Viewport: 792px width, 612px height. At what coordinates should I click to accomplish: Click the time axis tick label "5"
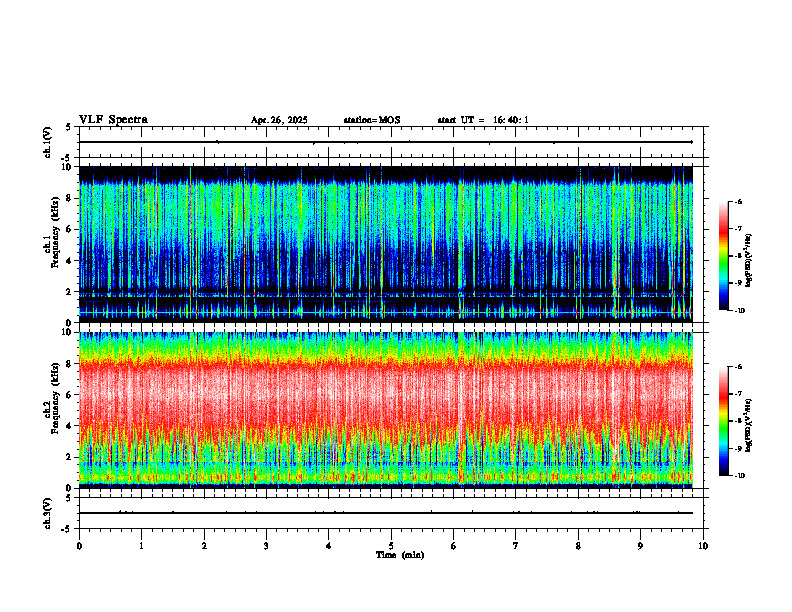pyautogui.click(x=391, y=546)
